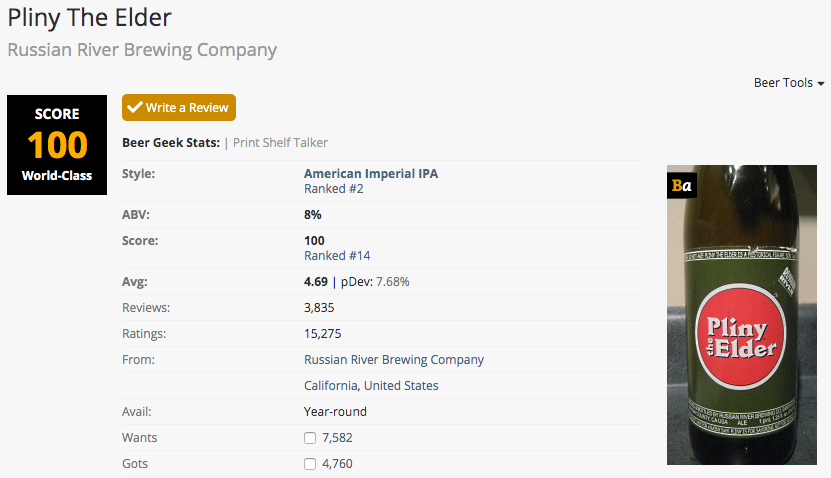The image size is (831, 478).
Task: Open the Print Shelf Talker link
Action: (x=280, y=143)
